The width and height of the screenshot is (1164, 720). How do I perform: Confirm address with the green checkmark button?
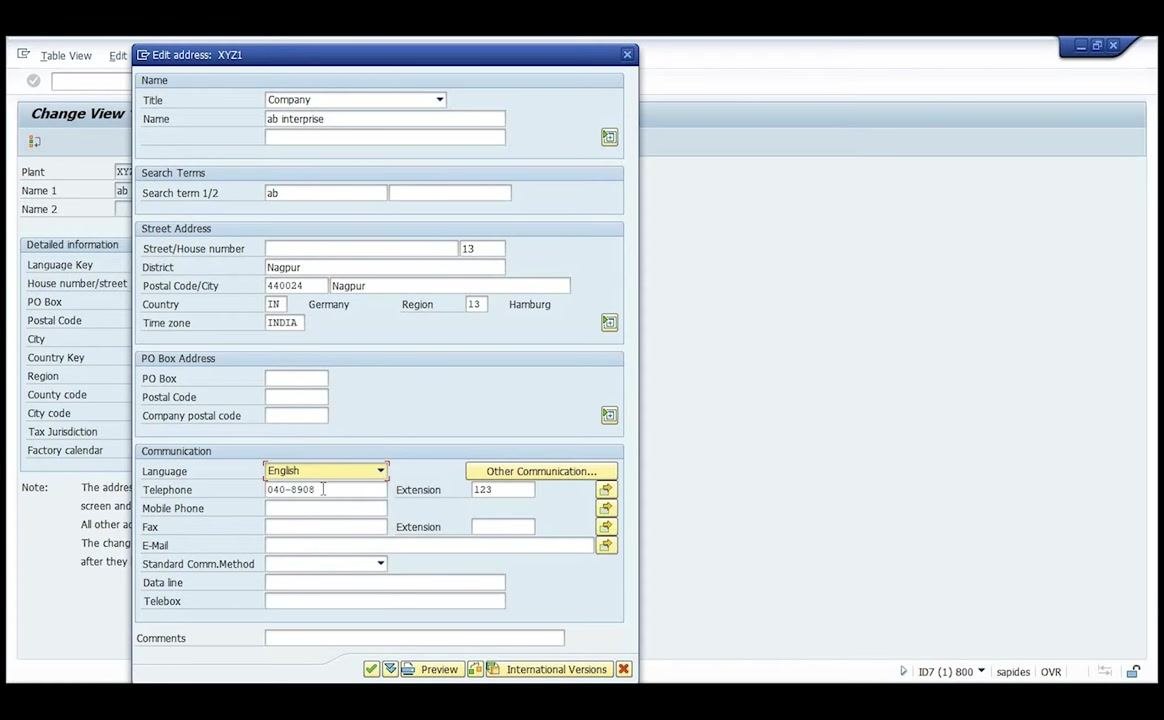point(372,670)
